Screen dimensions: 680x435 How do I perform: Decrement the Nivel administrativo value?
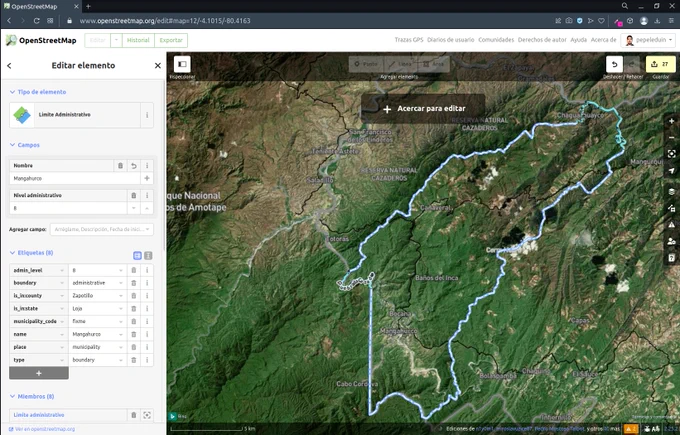pyautogui.click(x=134, y=208)
